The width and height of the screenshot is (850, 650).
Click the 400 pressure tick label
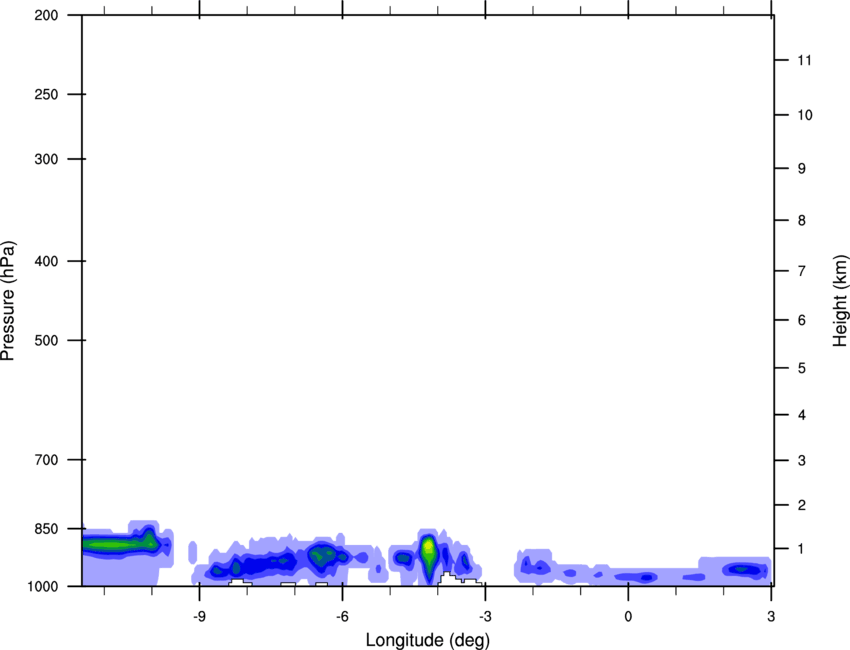[46, 261]
